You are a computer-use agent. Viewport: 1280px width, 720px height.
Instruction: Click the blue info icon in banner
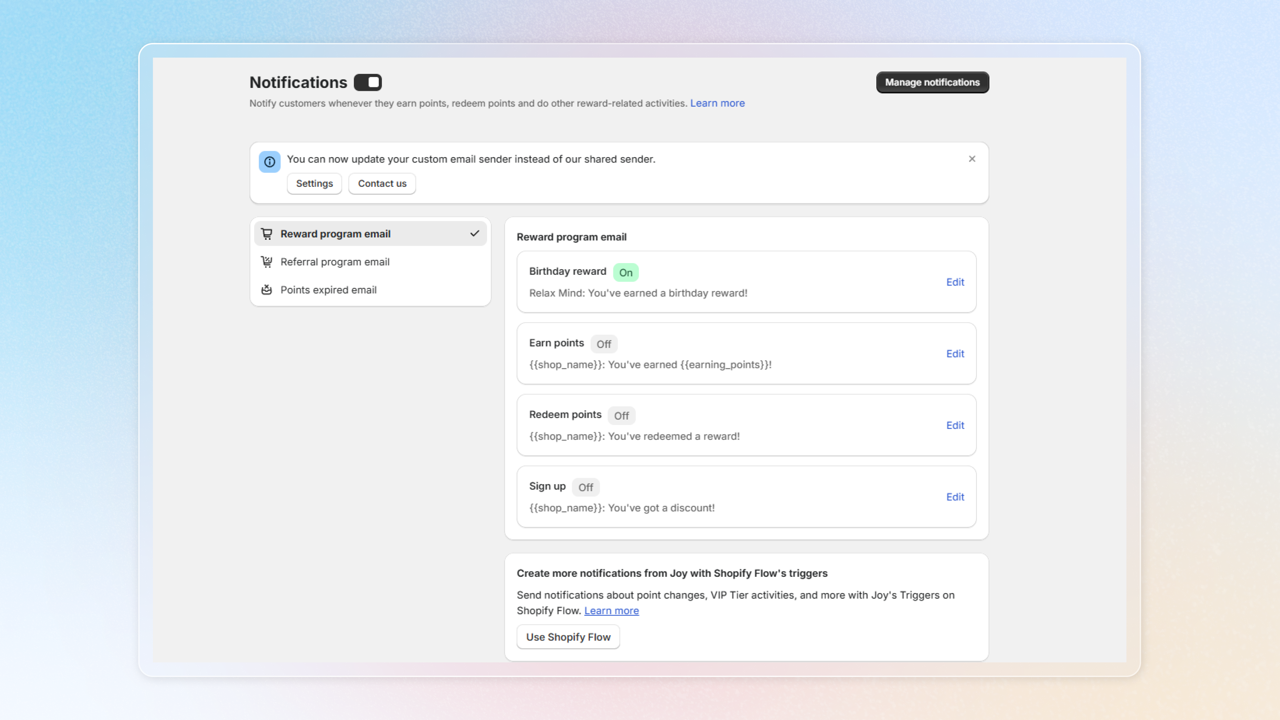pos(270,162)
